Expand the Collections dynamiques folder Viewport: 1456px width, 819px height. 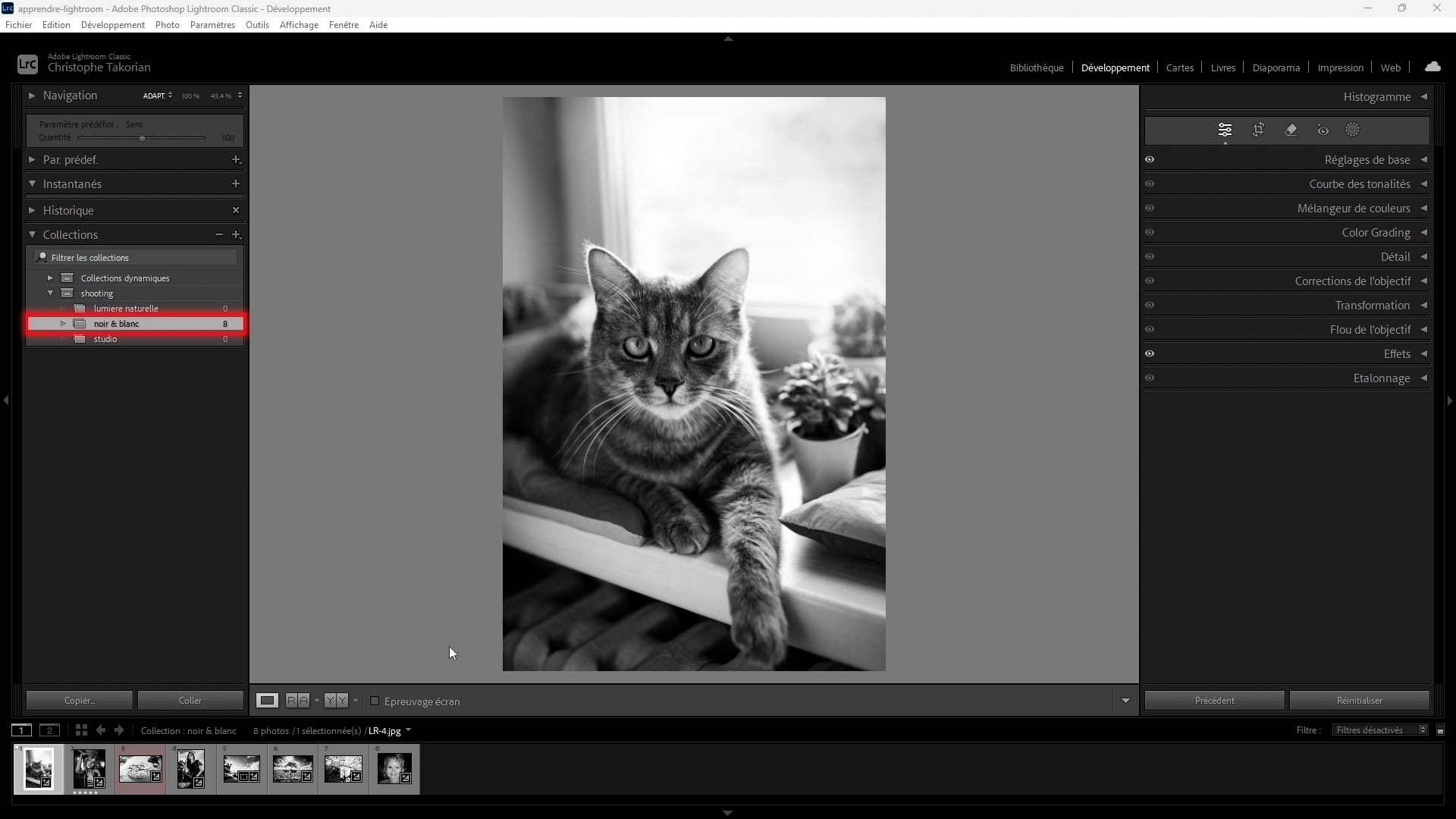point(50,278)
